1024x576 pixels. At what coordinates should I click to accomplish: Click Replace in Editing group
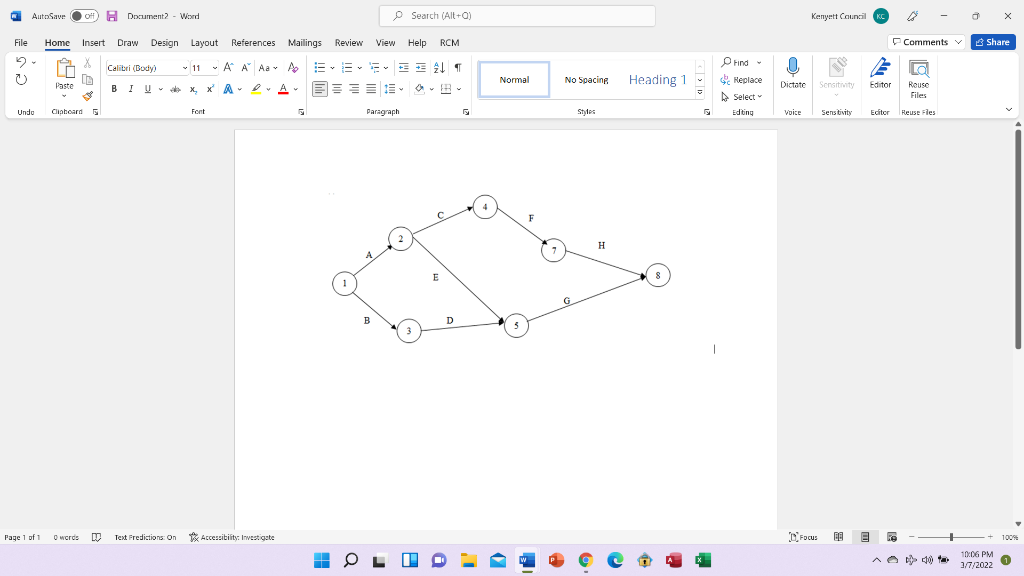741,80
